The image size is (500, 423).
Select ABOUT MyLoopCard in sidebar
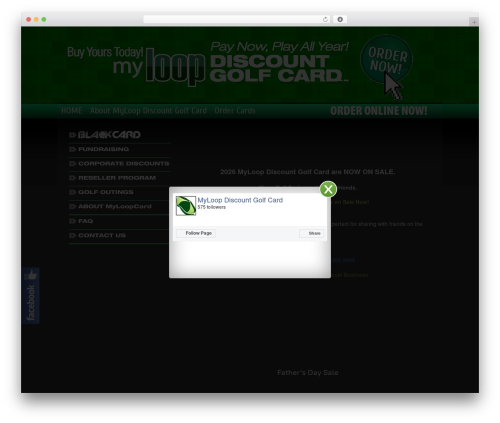pyautogui.click(x=115, y=206)
